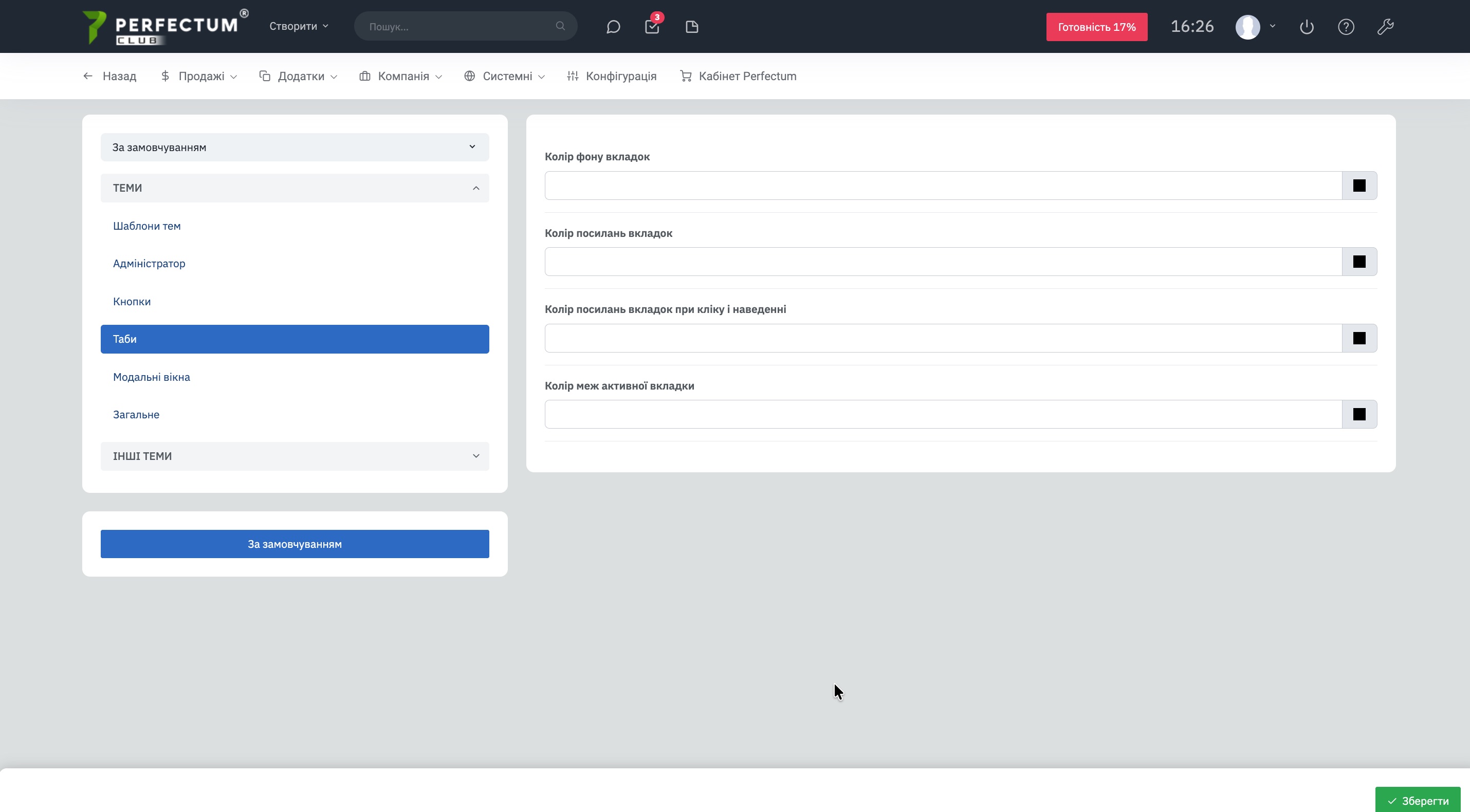Click the user avatar picture
The width and height of the screenshot is (1470, 812).
tap(1247, 27)
